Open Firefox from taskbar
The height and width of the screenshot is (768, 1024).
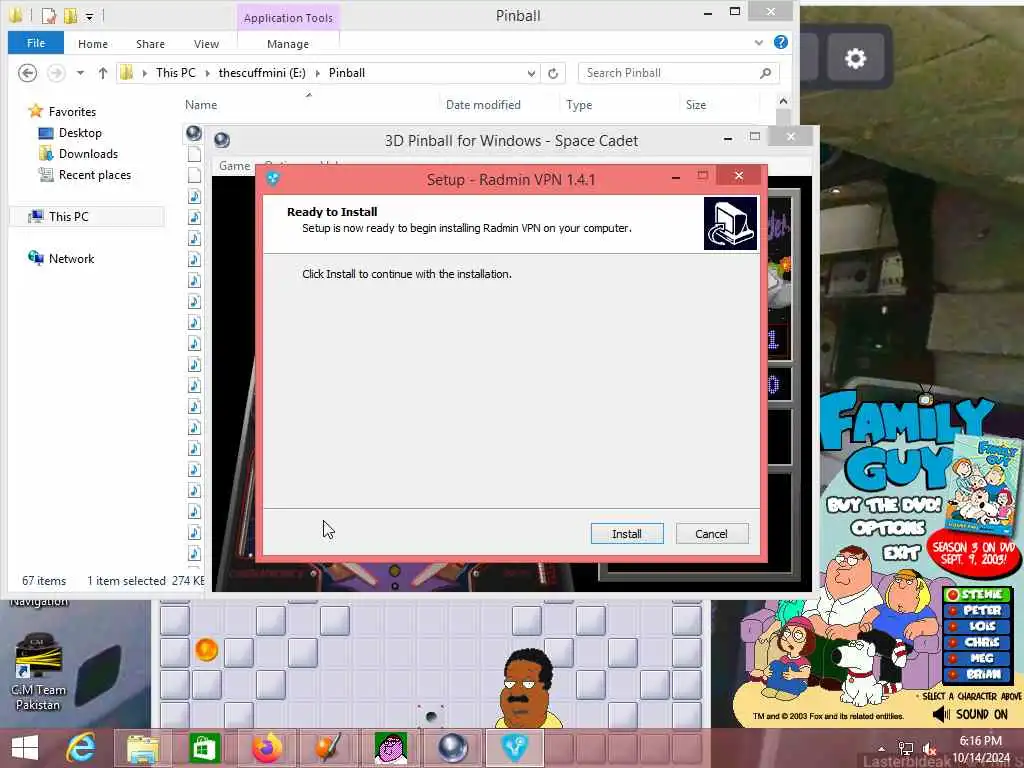pos(267,748)
